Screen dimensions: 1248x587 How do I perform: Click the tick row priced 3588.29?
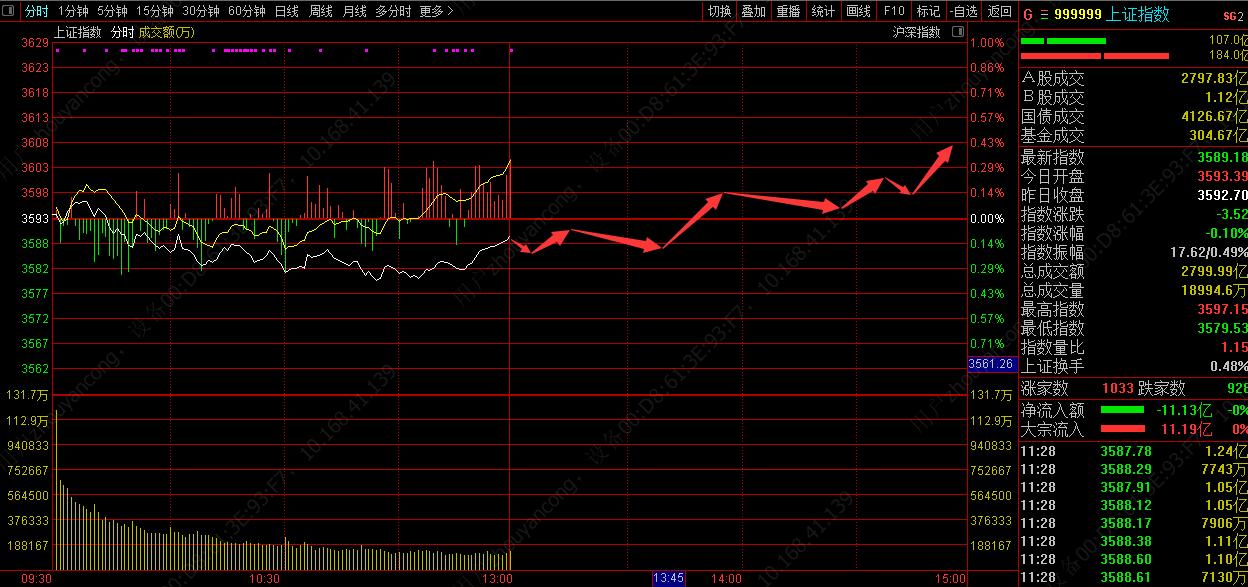point(1134,469)
